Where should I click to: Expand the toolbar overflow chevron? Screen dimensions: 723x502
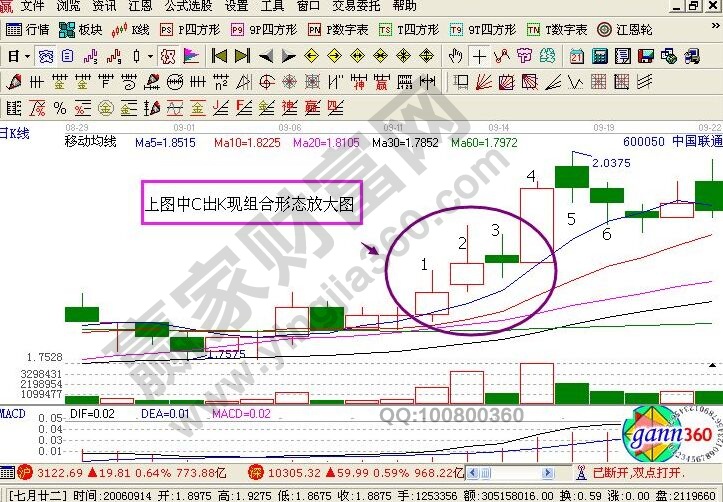[715, 26]
